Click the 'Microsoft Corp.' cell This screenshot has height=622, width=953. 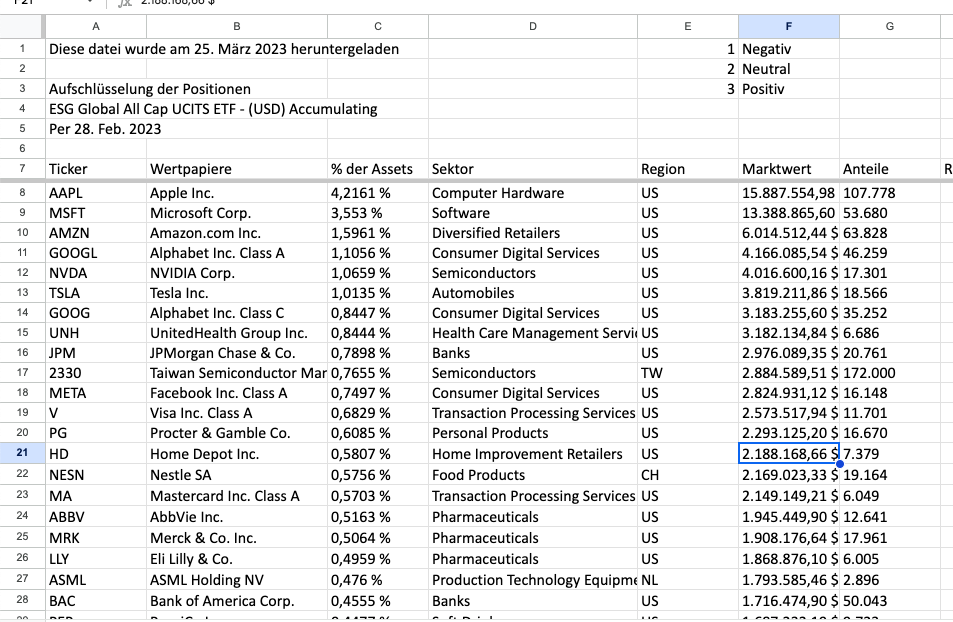point(237,213)
